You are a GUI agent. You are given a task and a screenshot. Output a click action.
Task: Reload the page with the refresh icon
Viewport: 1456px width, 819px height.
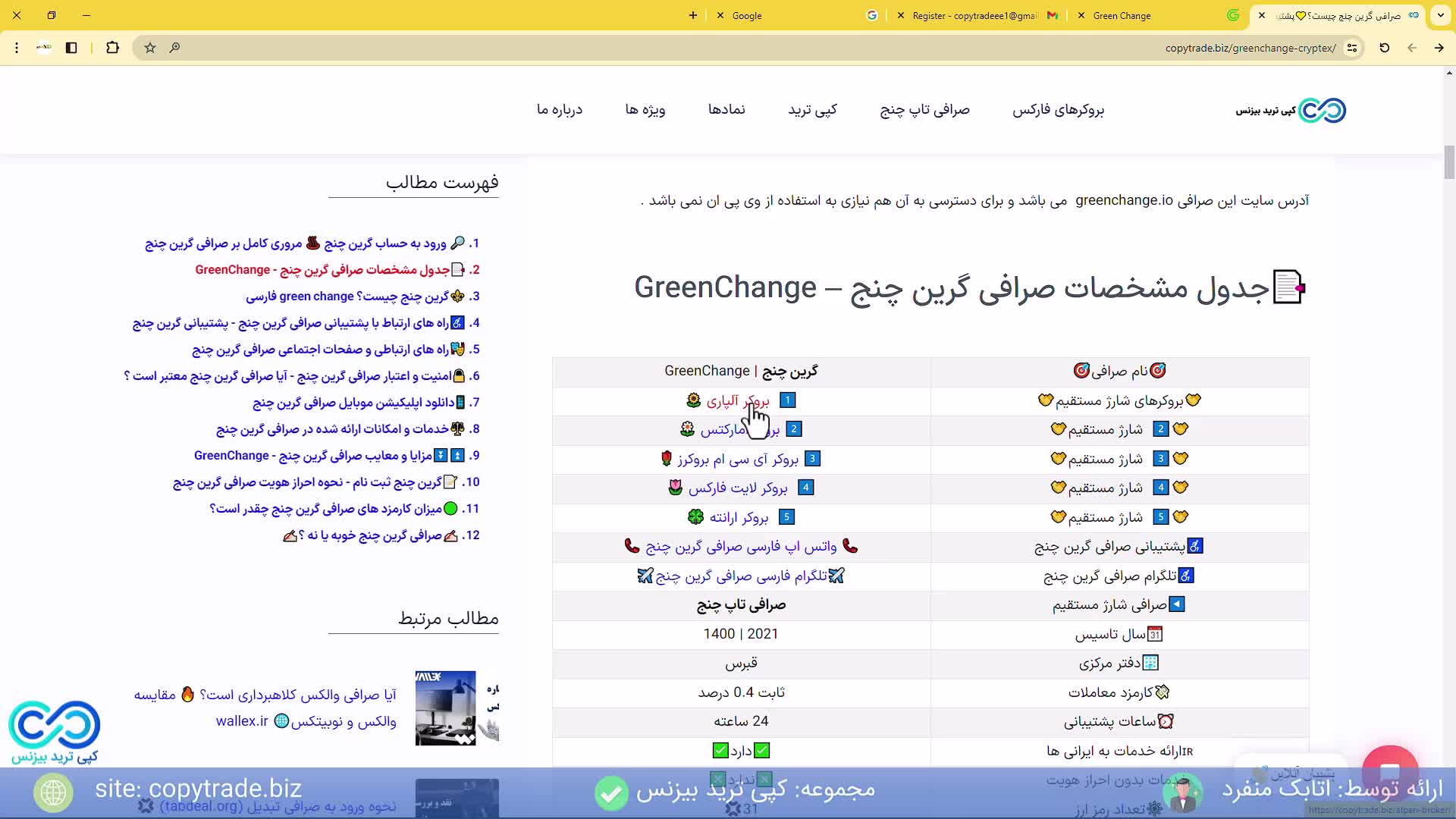[1384, 48]
